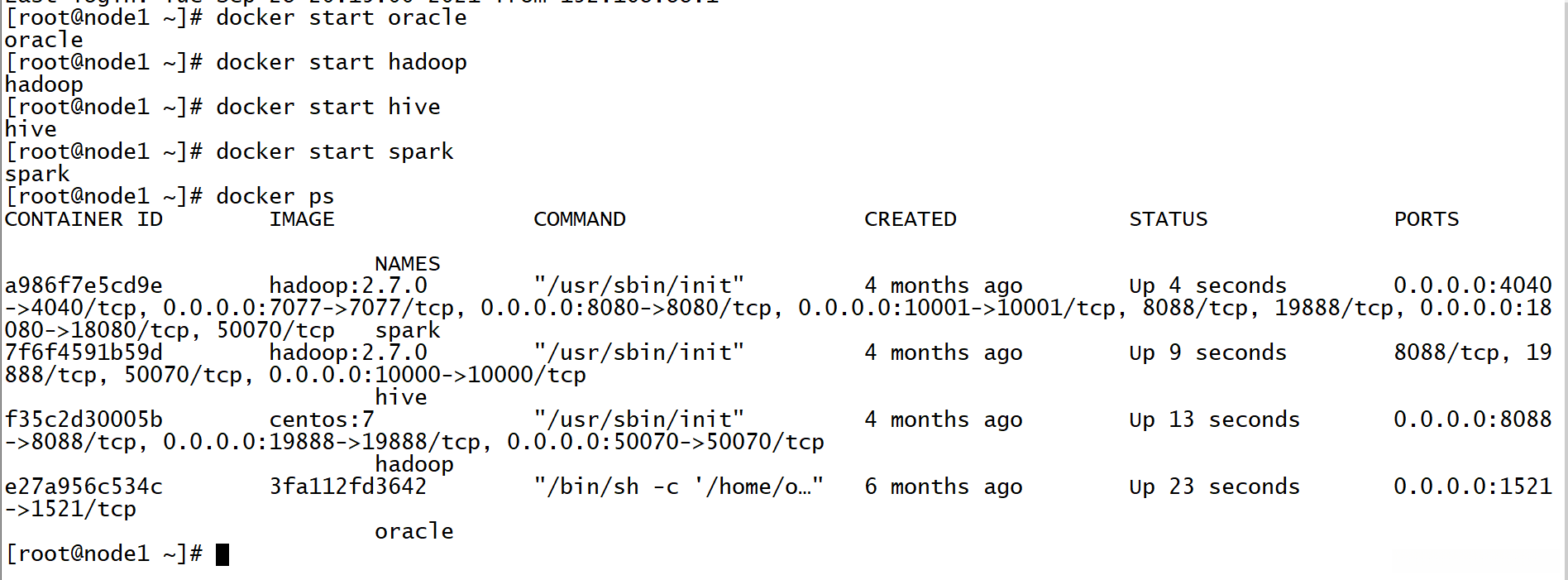Click the "docker ps" command text
The width and height of the screenshot is (1568, 580).
coord(275,197)
